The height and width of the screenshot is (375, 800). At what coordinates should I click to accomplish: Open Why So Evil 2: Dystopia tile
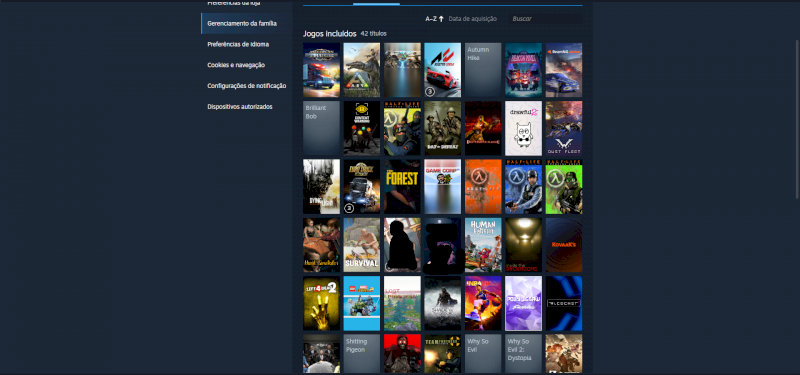tap(523, 354)
